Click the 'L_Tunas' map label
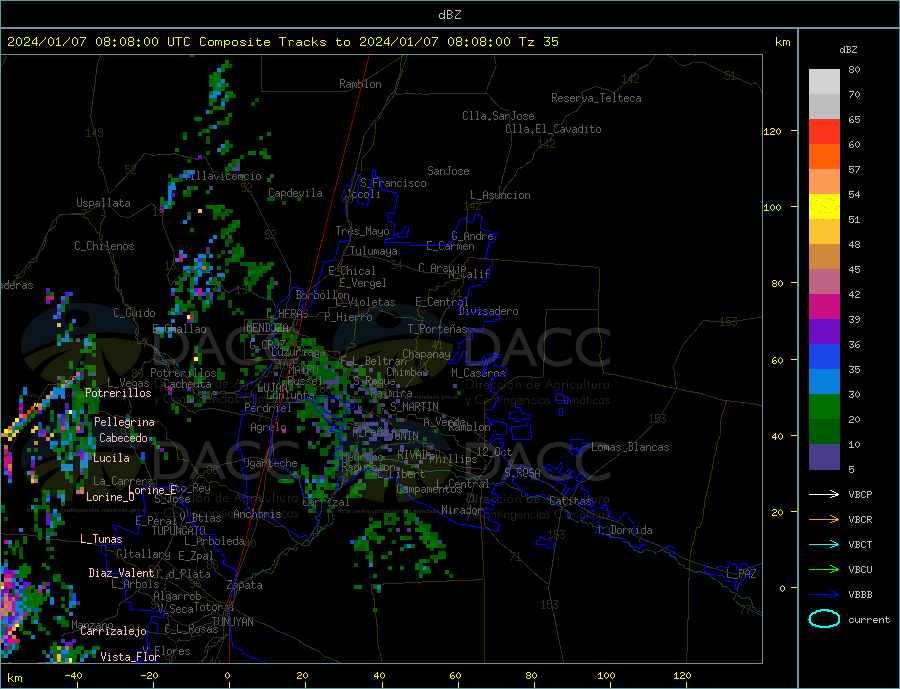The width and height of the screenshot is (900, 689). tap(101, 539)
